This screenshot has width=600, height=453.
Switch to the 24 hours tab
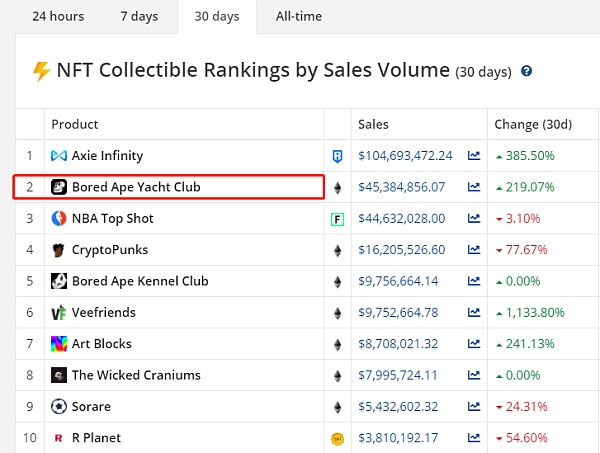click(57, 17)
